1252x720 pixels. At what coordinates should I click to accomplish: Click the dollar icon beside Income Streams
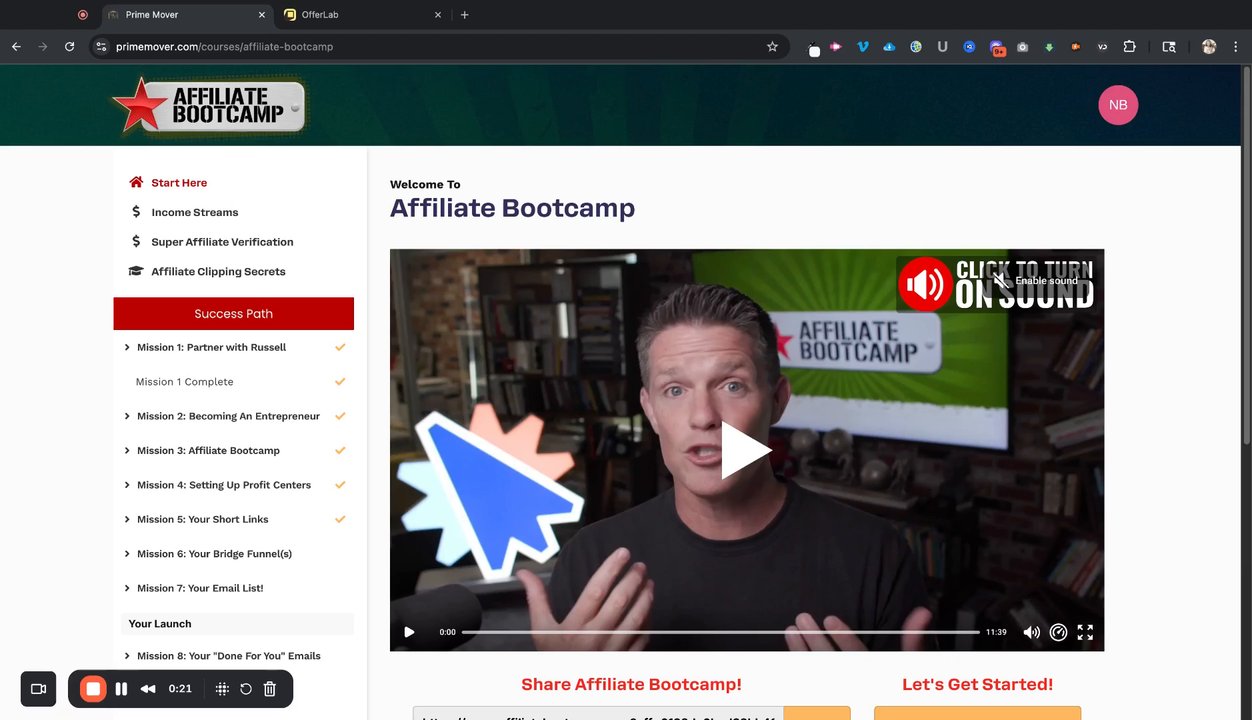pyautogui.click(x=136, y=212)
